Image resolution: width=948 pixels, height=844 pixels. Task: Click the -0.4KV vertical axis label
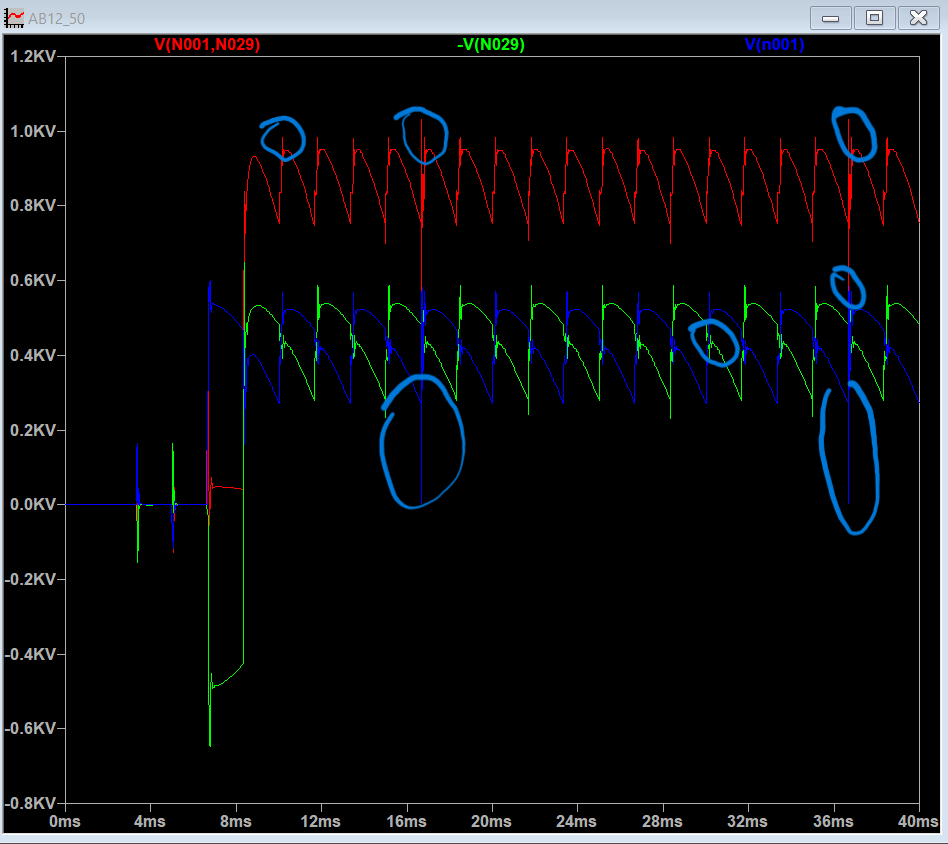point(30,654)
